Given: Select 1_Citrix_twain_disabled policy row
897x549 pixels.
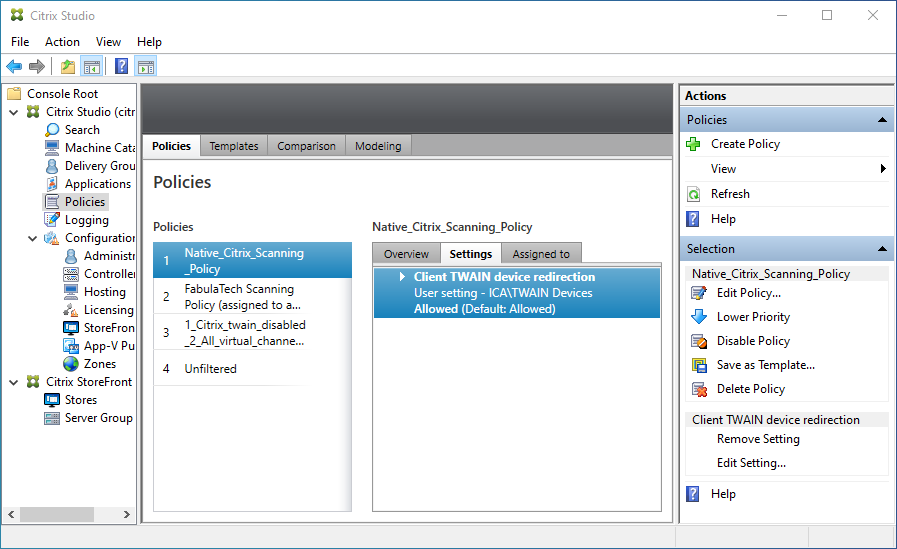Looking at the screenshot, I should pos(252,333).
